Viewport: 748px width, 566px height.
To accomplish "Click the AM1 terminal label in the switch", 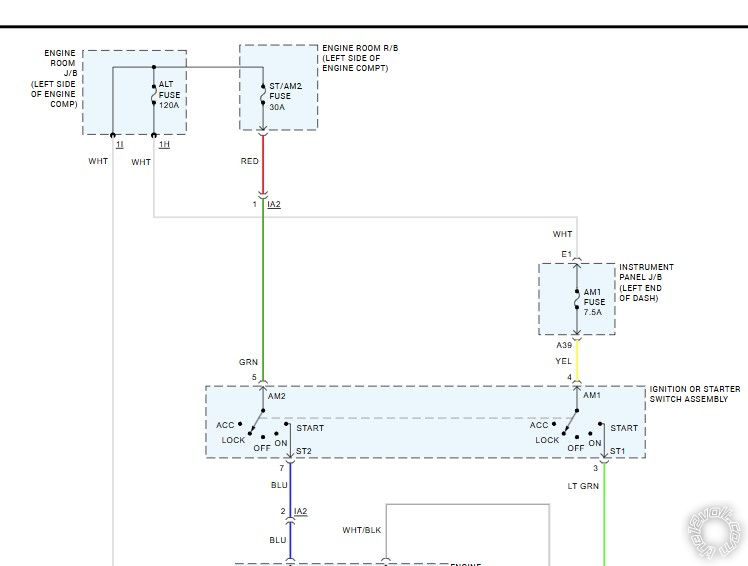I will (592, 395).
